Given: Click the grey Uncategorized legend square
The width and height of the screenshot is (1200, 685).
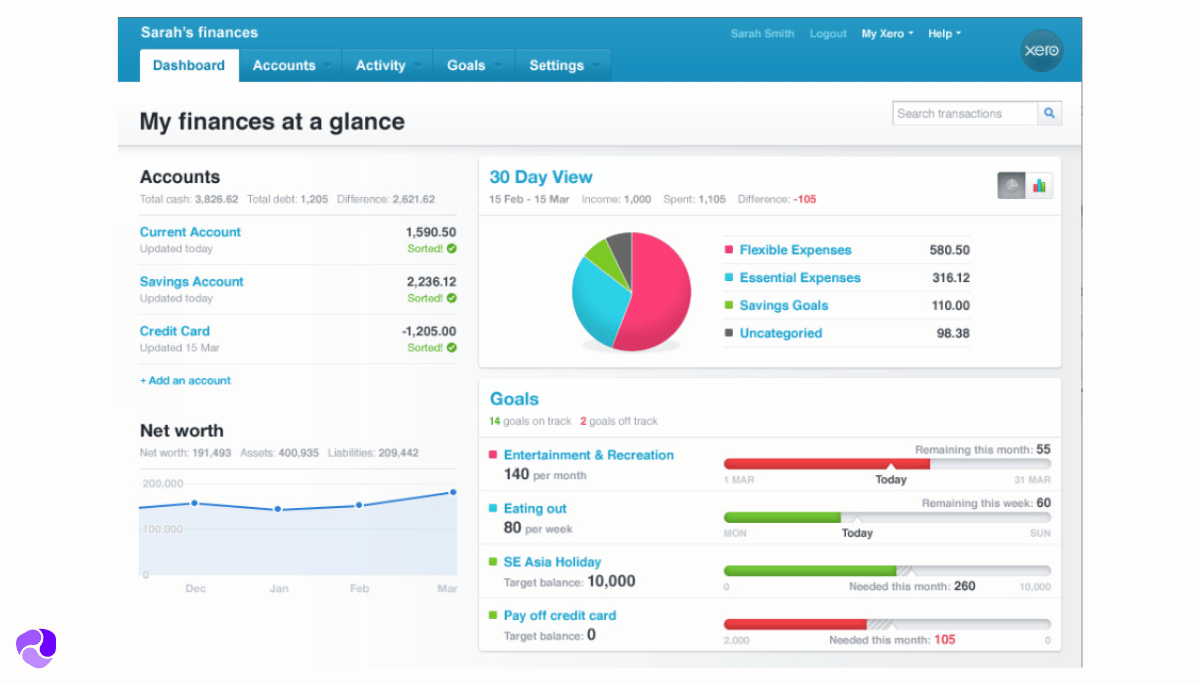Looking at the screenshot, I should tap(729, 334).
